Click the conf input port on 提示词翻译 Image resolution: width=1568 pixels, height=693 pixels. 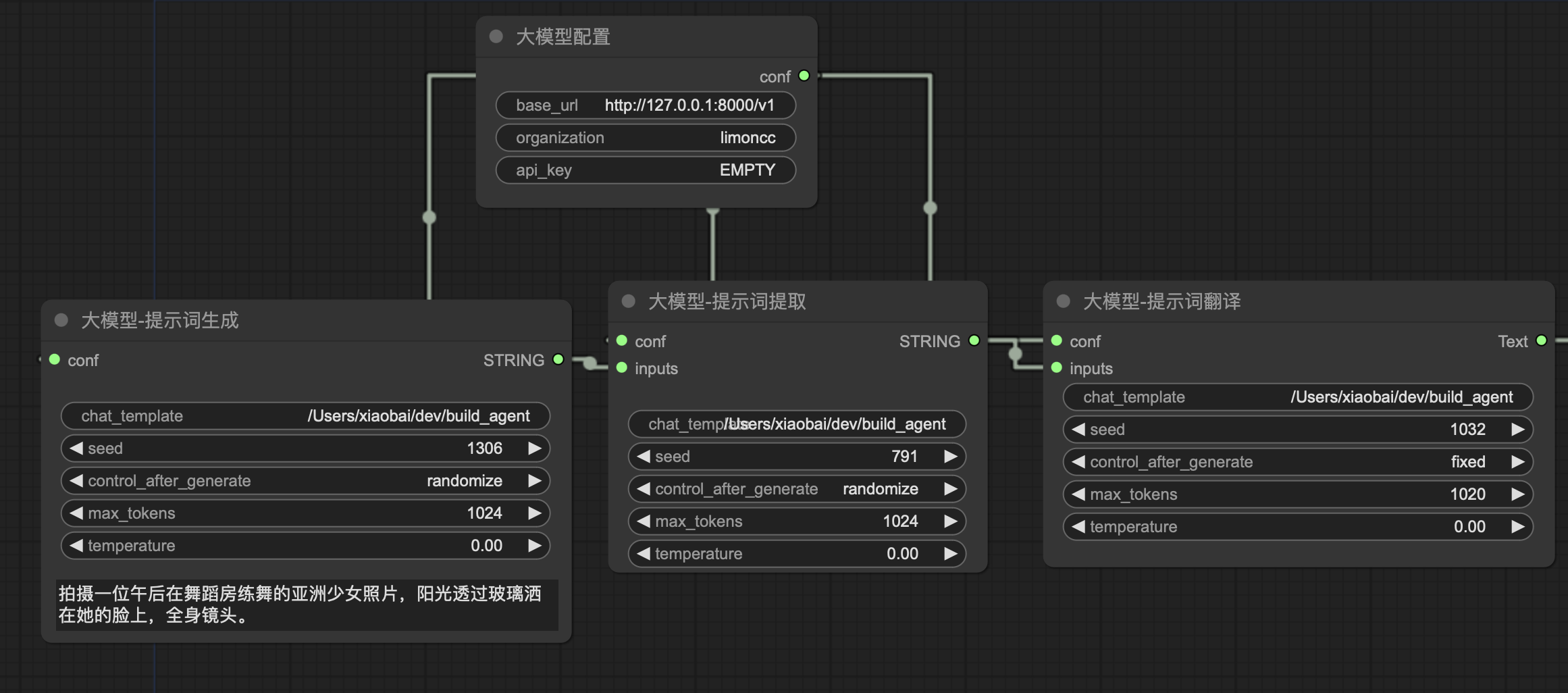(x=1057, y=340)
